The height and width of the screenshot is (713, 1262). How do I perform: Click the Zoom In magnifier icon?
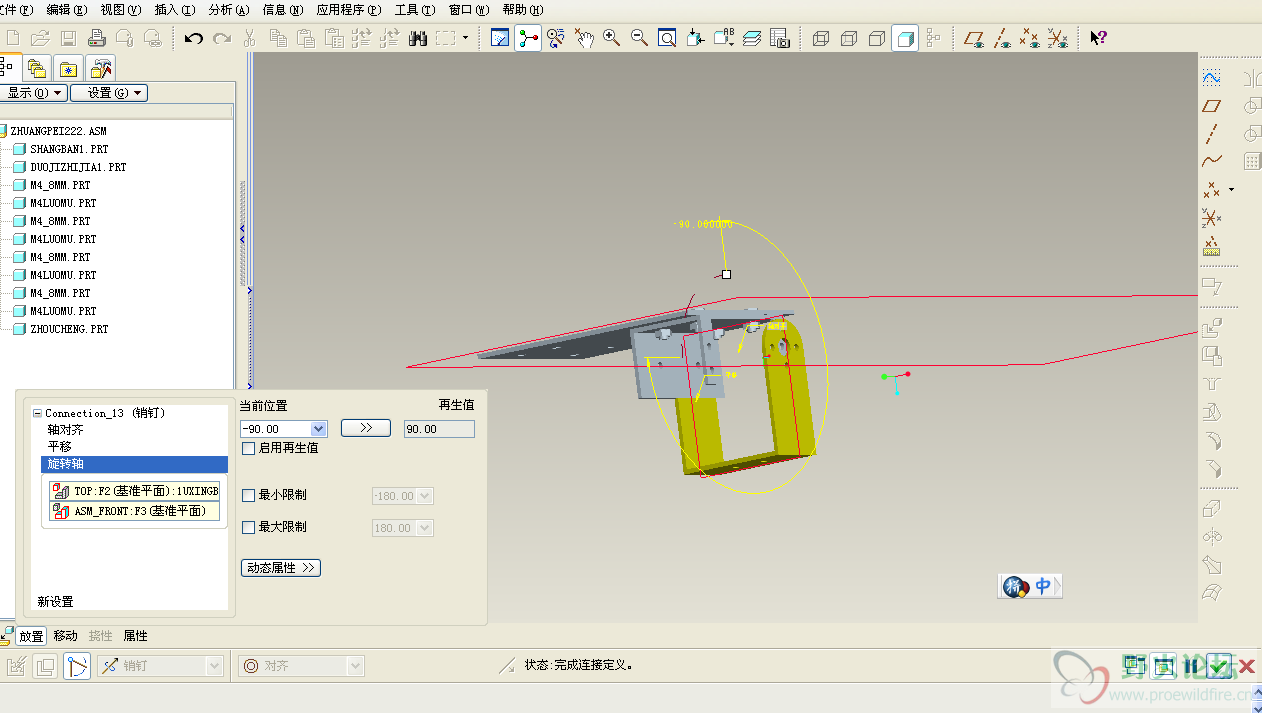point(611,38)
